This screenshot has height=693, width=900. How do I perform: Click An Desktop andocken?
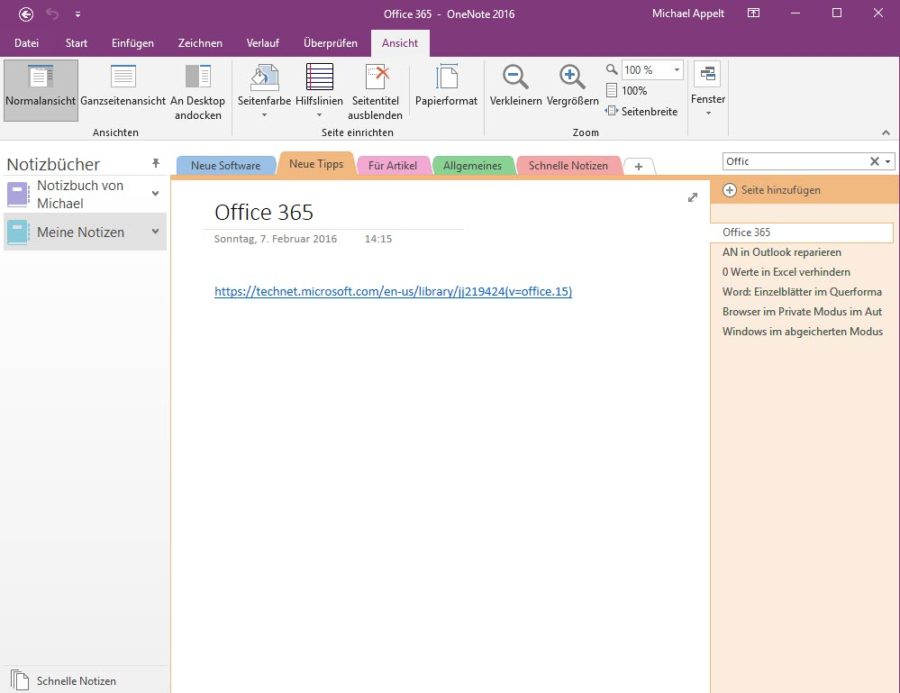[x=197, y=92]
